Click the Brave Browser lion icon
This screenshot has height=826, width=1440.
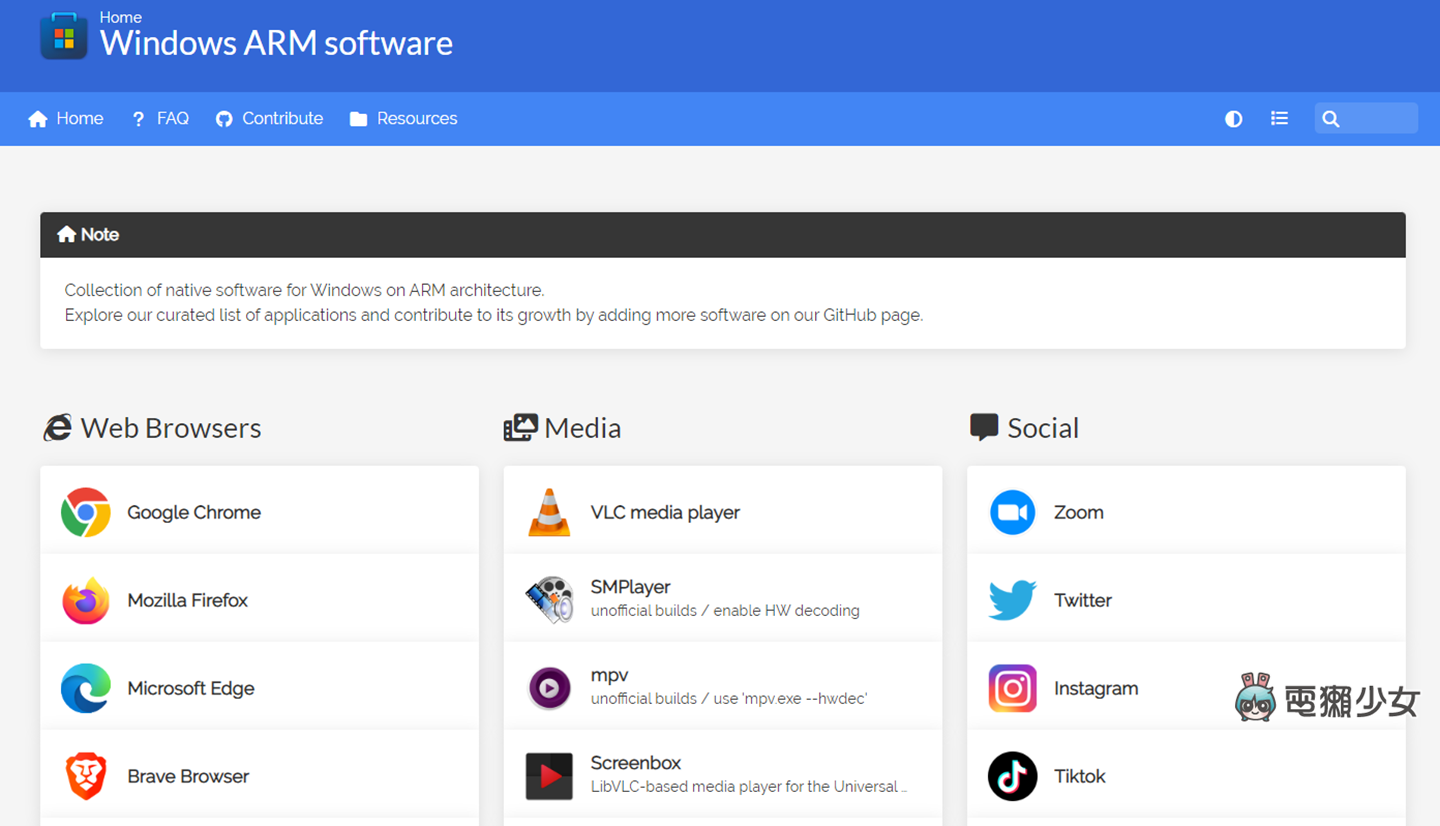coord(86,776)
